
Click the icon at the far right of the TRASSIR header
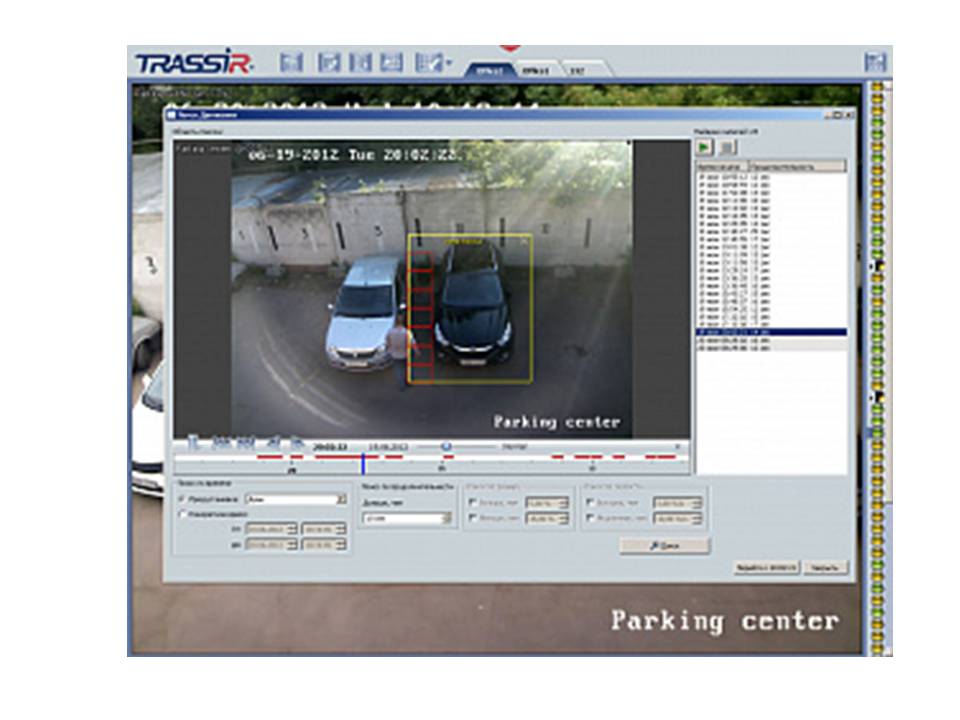pyautogui.click(x=876, y=62)
